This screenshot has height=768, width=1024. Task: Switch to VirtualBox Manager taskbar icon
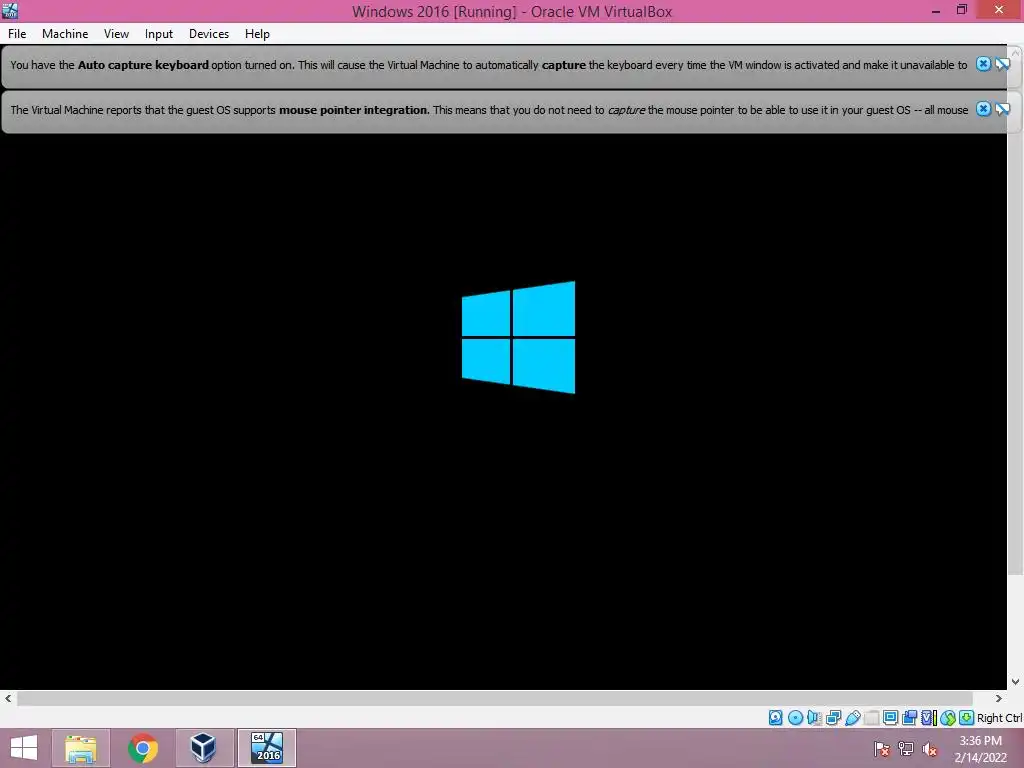pyautogui.click(x=204, y=748)
